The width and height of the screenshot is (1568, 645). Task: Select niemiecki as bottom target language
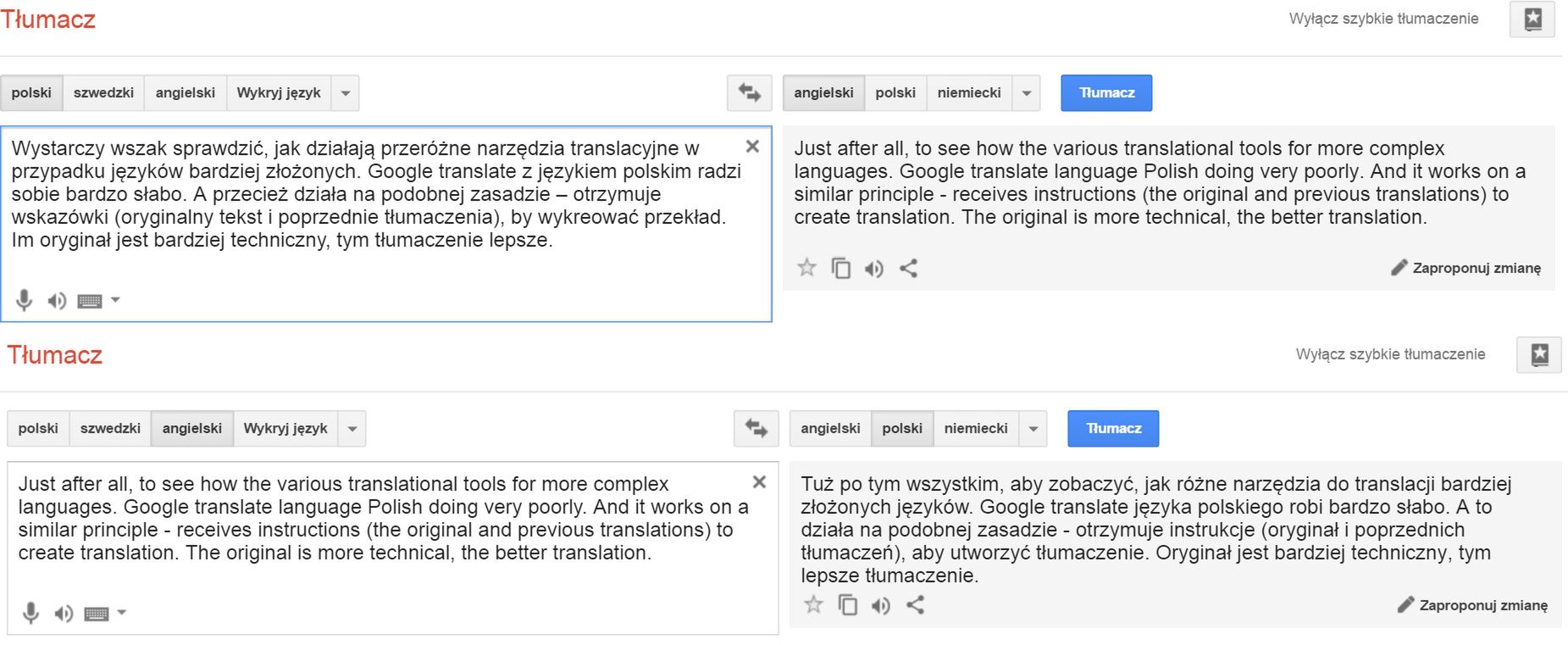(976, 429)
